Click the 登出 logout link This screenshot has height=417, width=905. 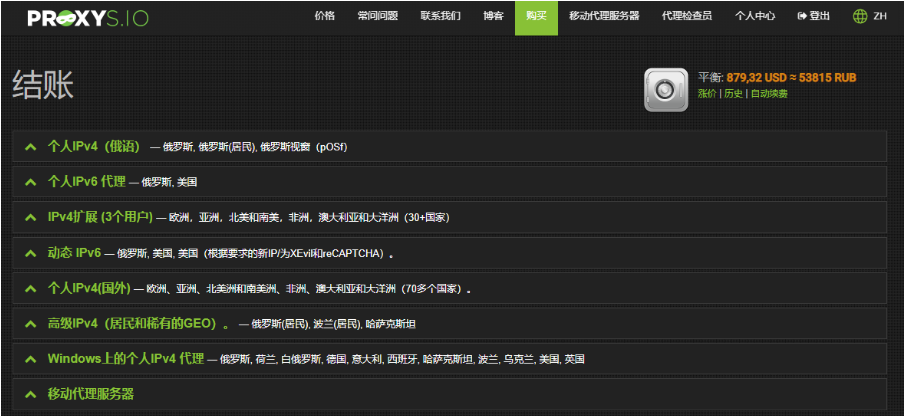point(813,16)
